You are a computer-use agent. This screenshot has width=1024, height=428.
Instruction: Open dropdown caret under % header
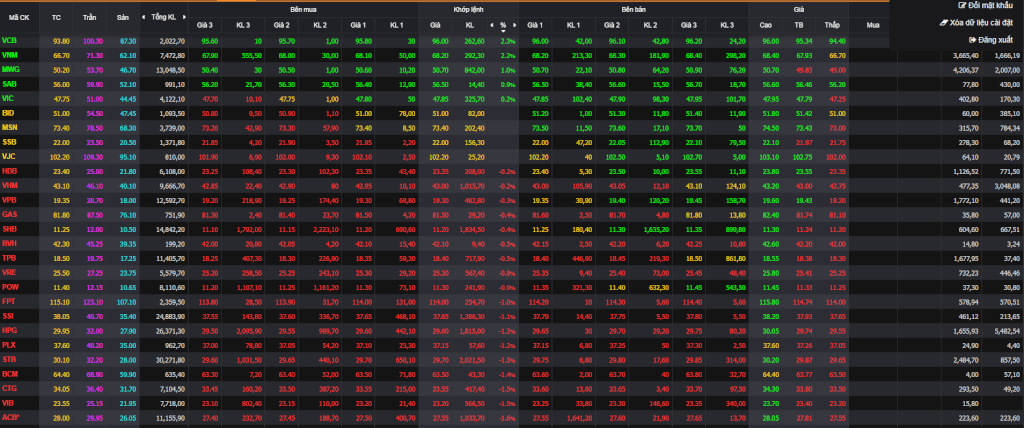(x=504, y=31)
